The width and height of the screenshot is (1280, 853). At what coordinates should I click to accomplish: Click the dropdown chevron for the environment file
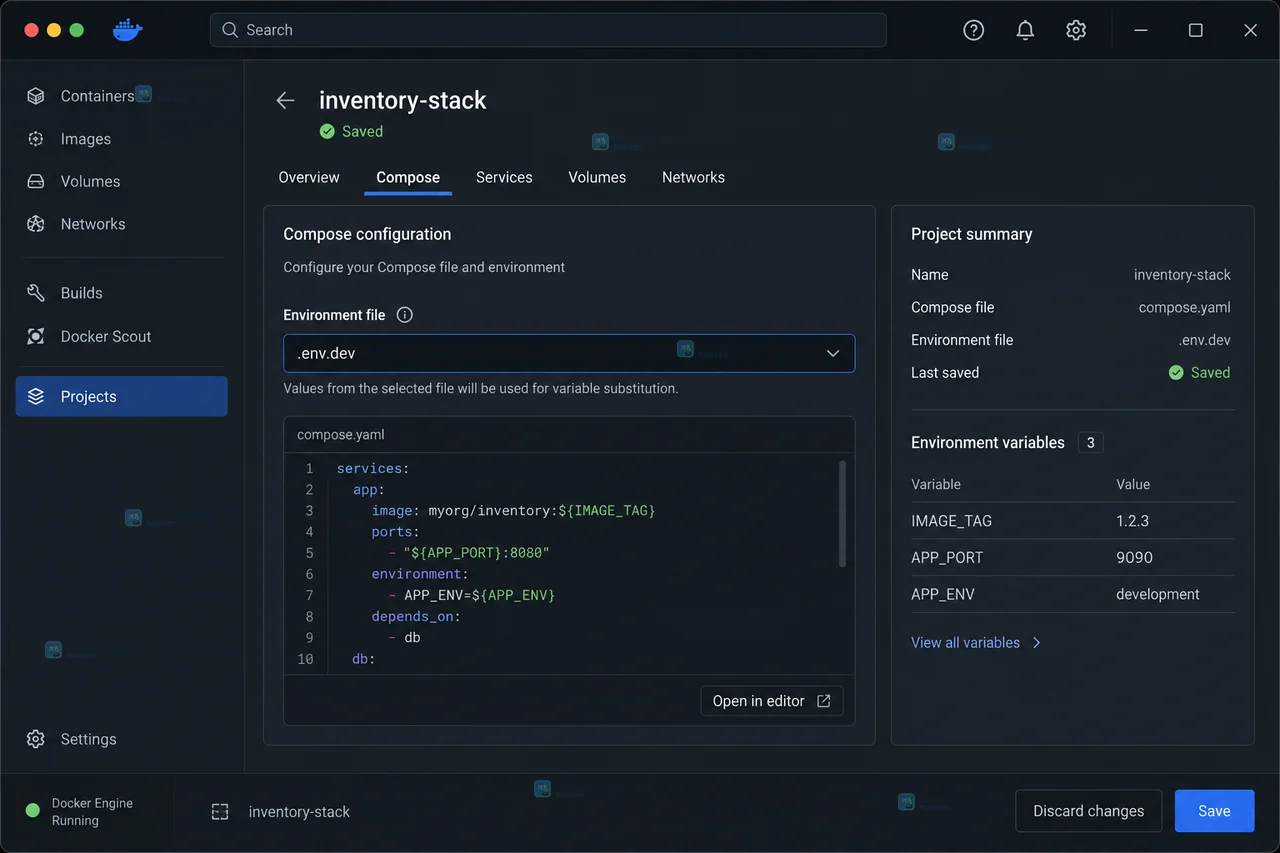[x=833, y=353]
